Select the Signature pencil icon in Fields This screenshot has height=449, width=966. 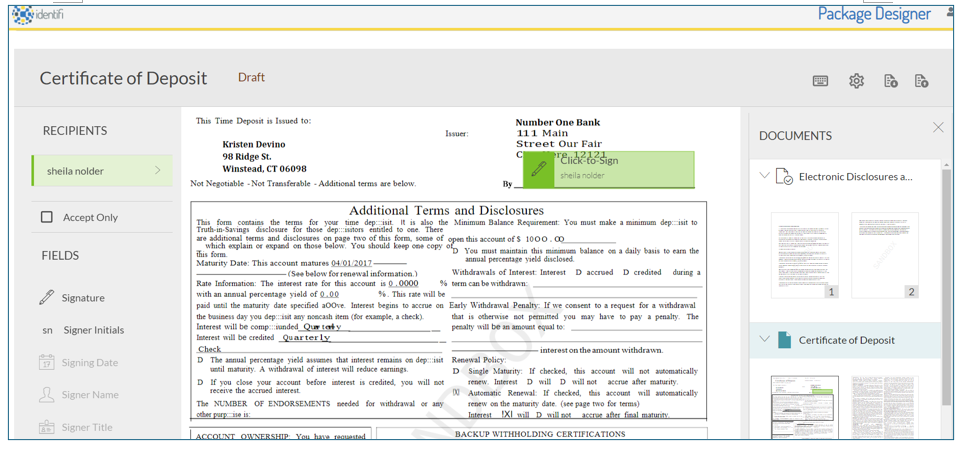point(47,297)
